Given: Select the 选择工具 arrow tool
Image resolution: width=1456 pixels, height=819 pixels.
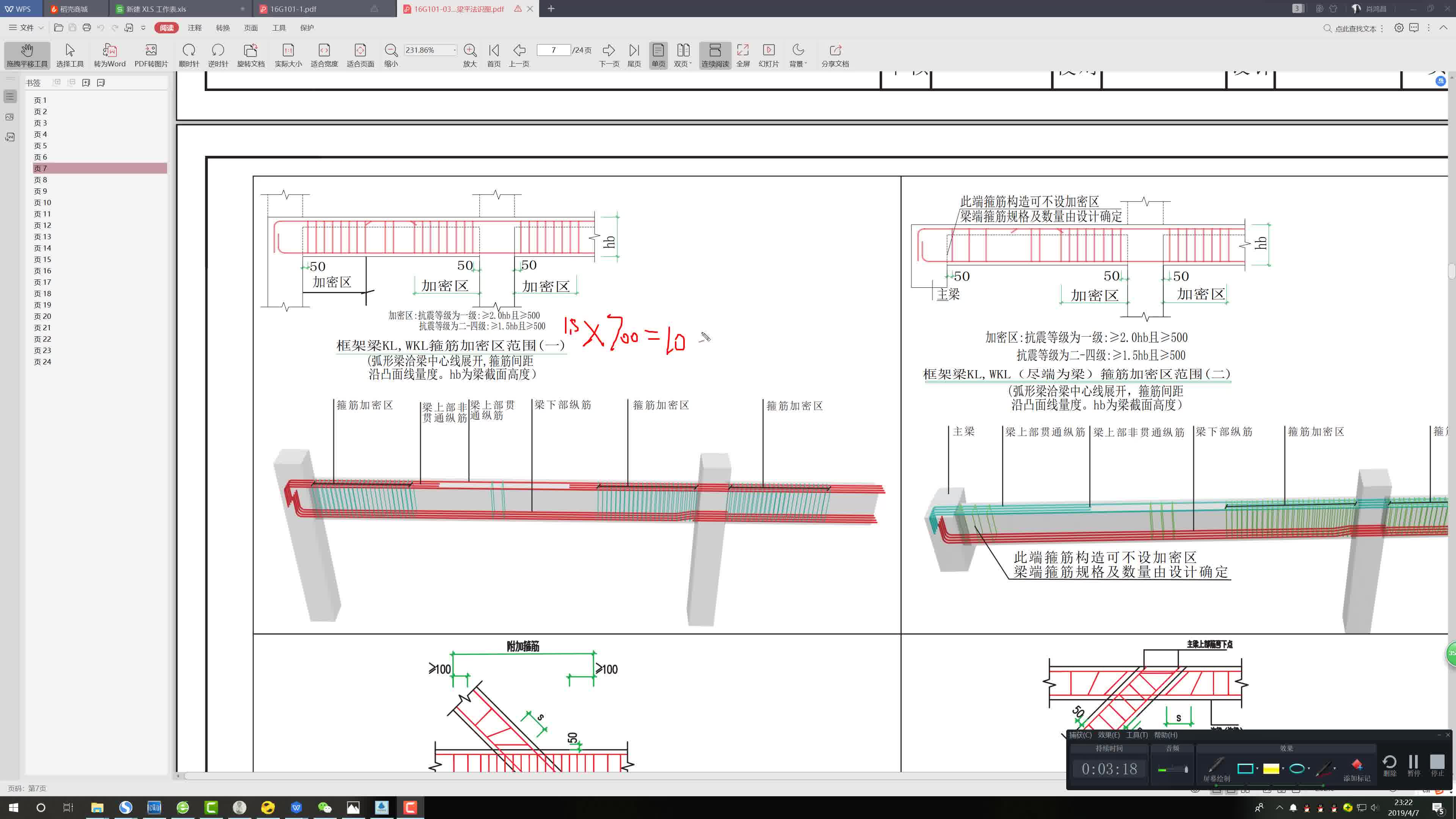Looking at the screenshot, I should (x=69, y=55).
